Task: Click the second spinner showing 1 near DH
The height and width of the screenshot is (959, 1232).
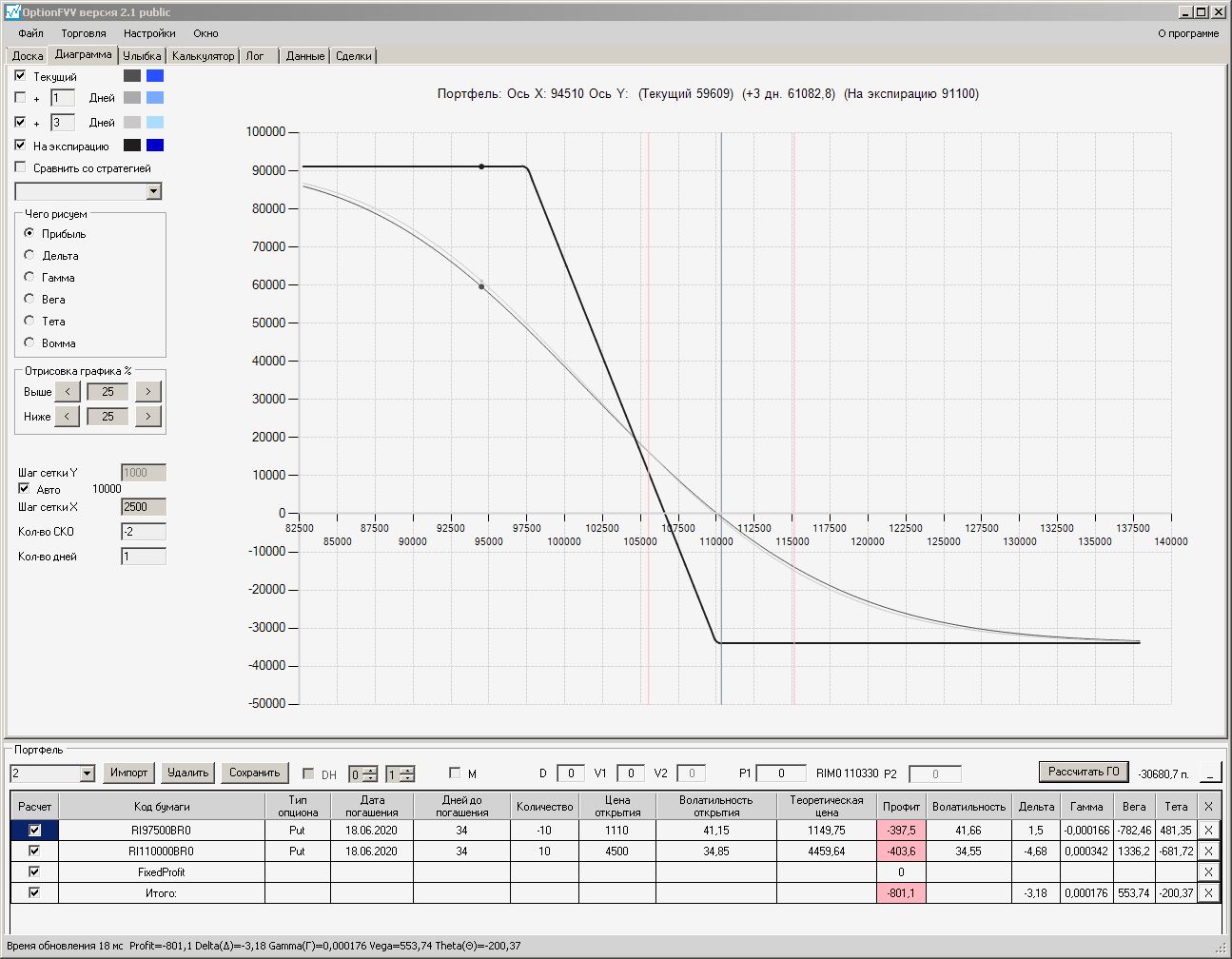Action: coord(400,774)
